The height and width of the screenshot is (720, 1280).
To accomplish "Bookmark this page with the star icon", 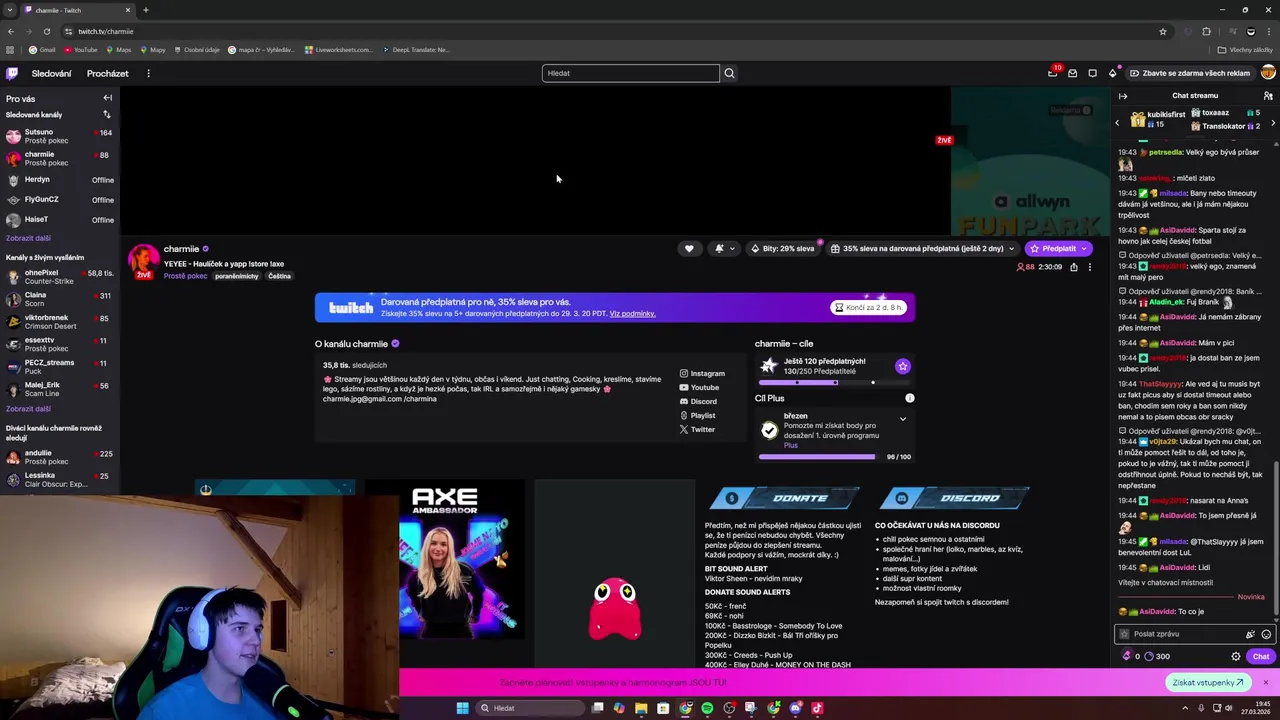I will click(x=1163, y=31).
